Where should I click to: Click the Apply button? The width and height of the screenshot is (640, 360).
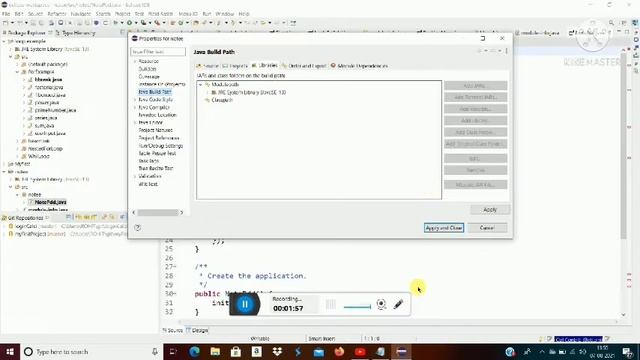[x=490, y=210]
